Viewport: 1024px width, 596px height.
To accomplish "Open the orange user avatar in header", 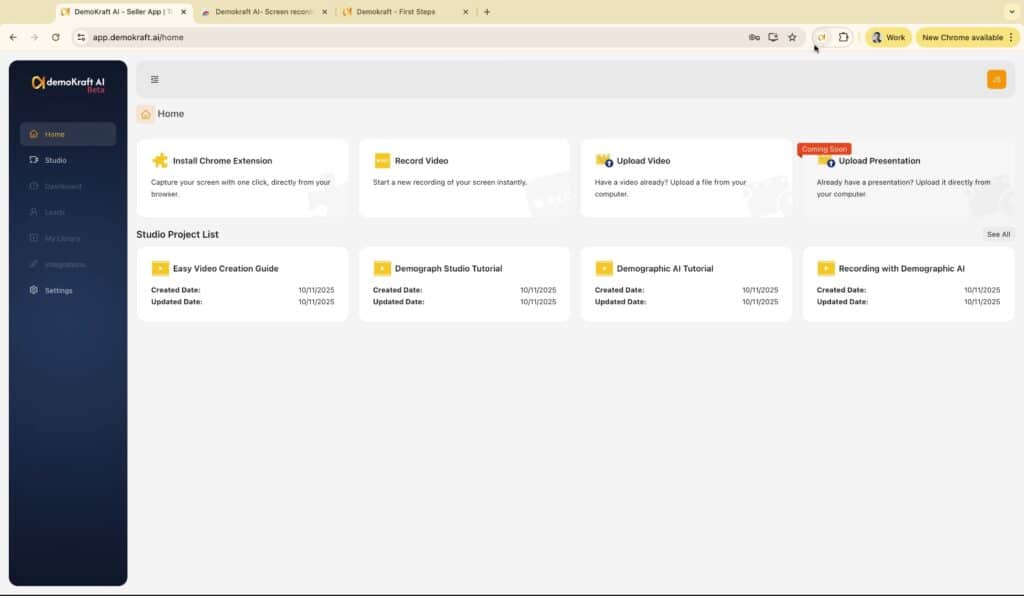I will pos(996,80).
